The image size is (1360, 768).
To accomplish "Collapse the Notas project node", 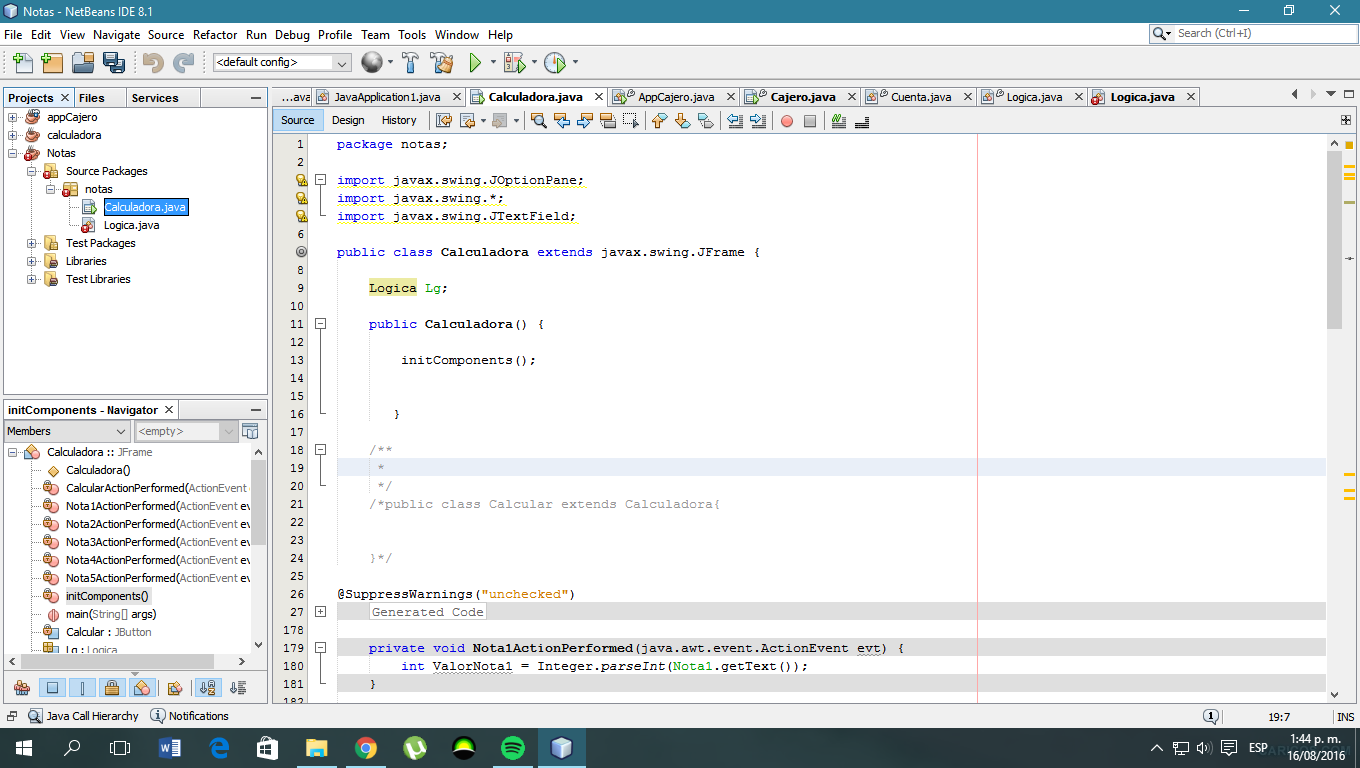I will [x=13, y=153].
